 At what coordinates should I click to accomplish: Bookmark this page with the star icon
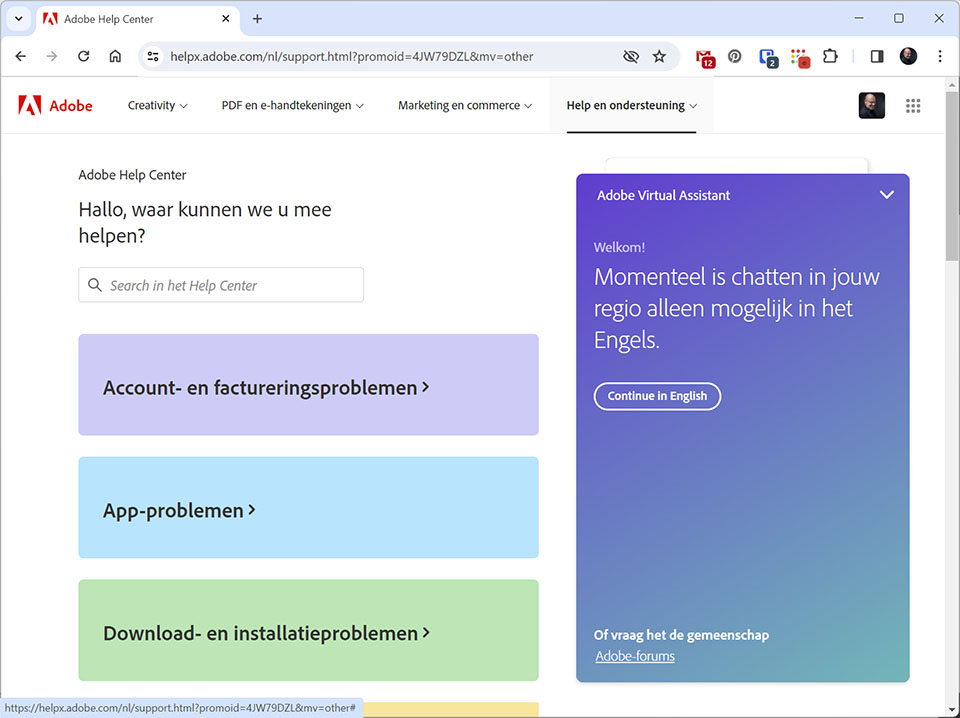click(x=659, y=56)
